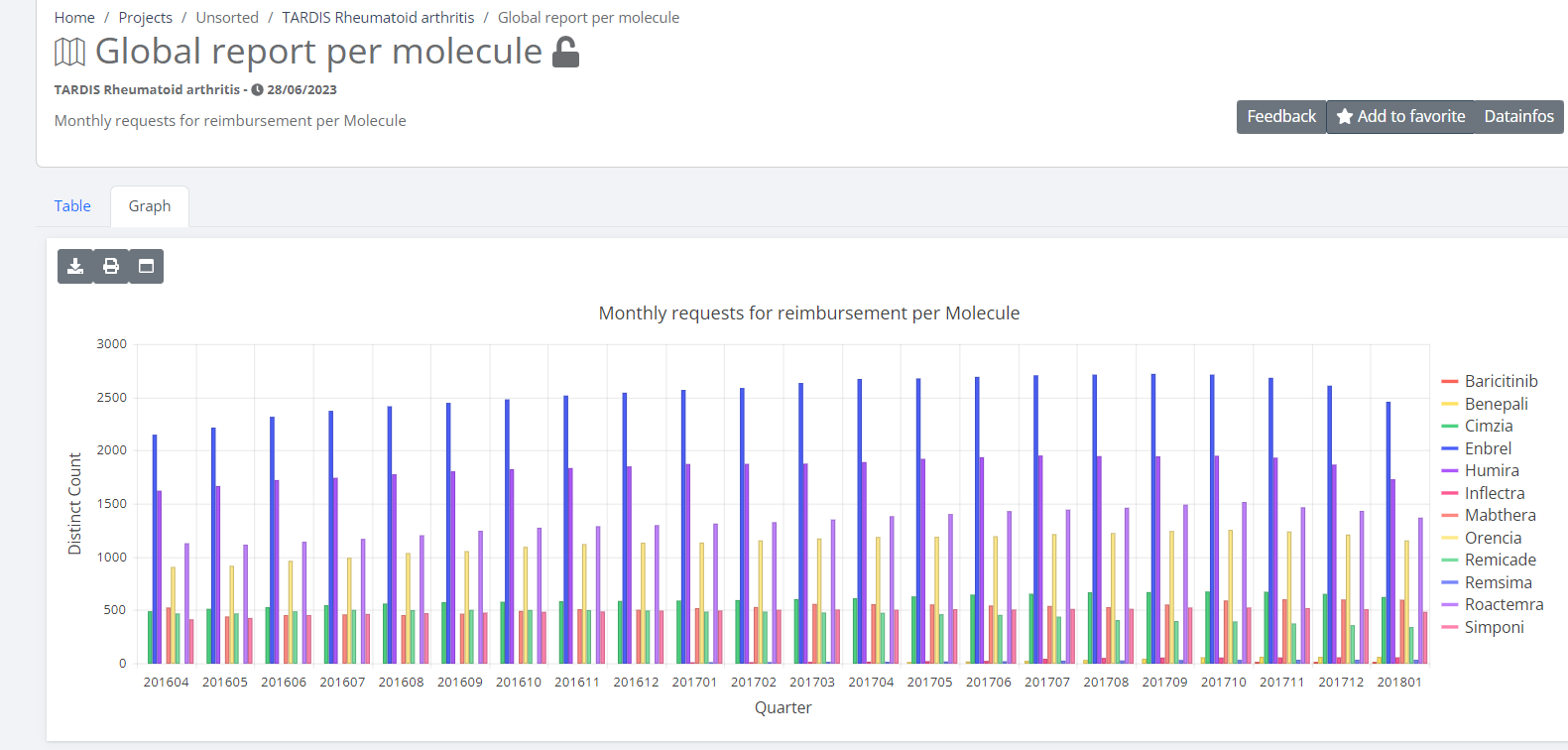Switch to the Table tab
Screen dimensions: 1568x750
pos(72,206)
